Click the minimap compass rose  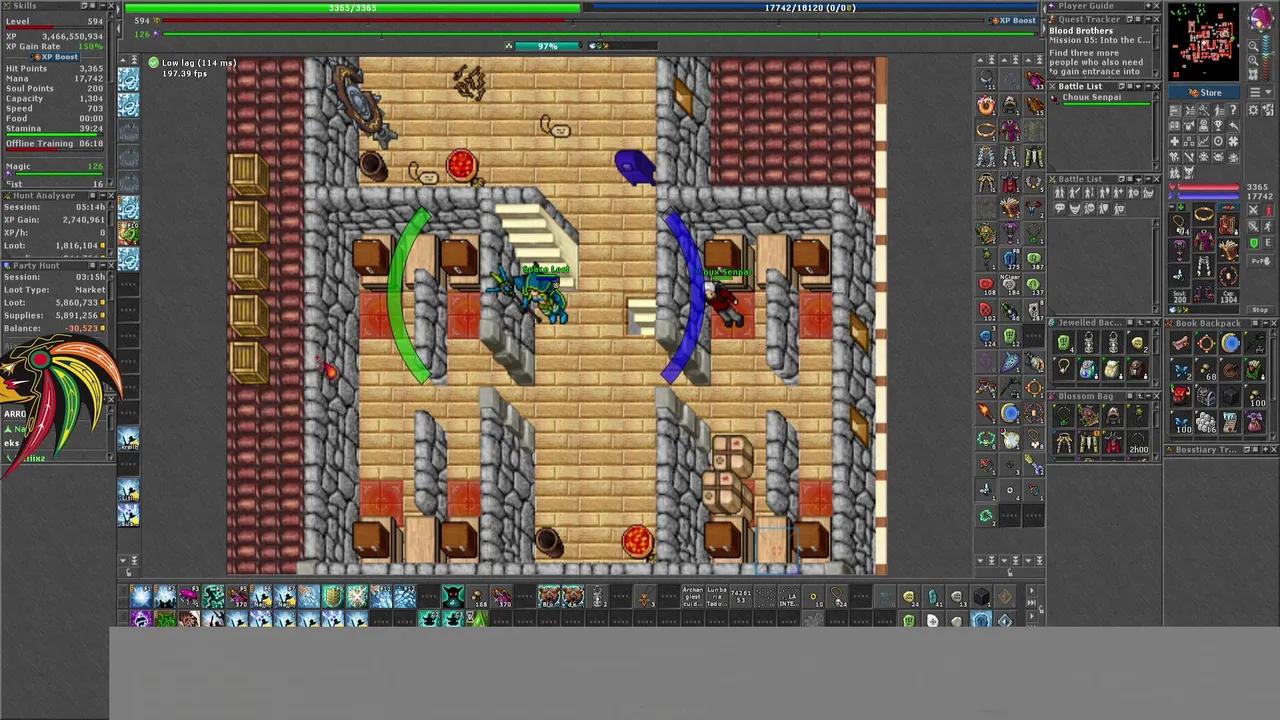pyautogui.click(x=1261, y=18)
